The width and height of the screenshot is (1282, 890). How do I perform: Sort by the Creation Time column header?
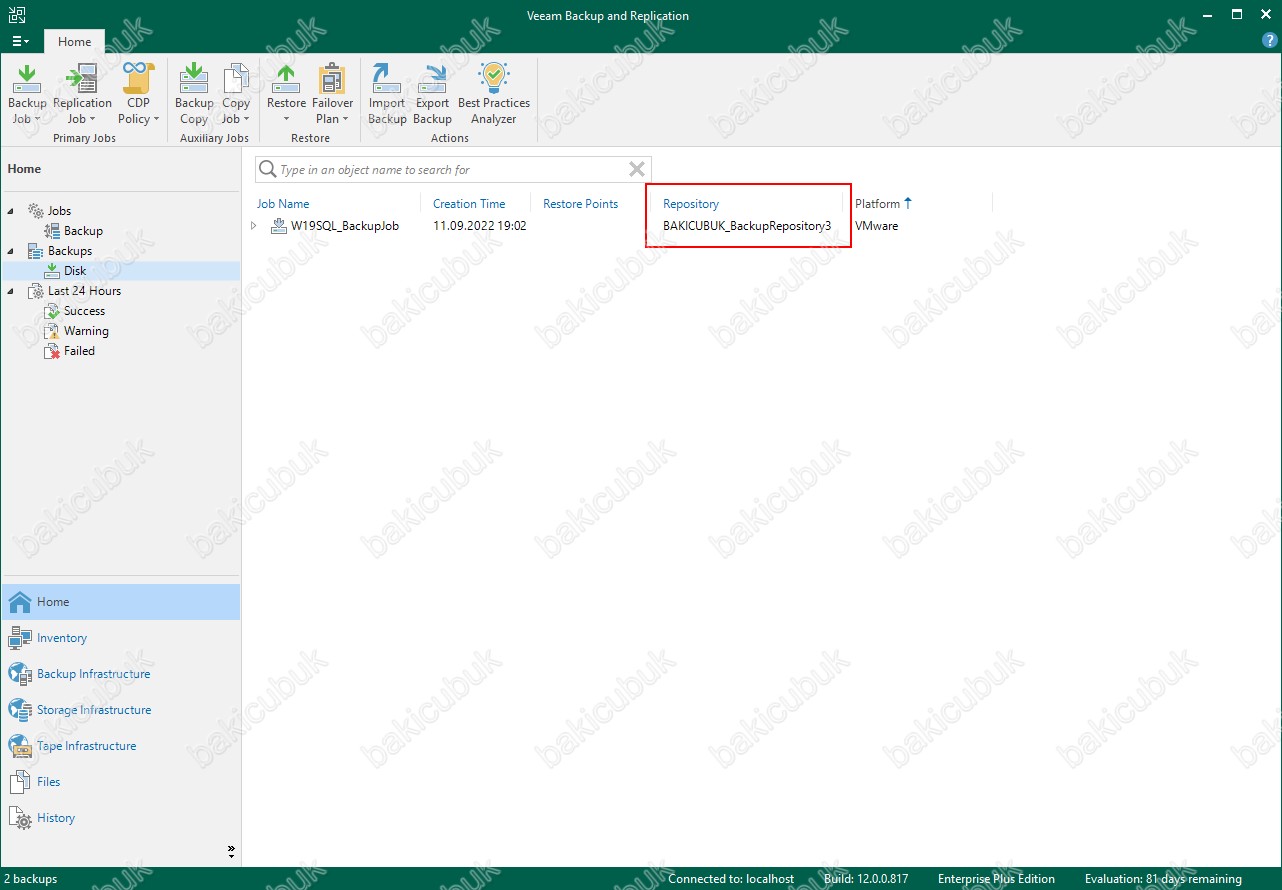pos(469,204)
